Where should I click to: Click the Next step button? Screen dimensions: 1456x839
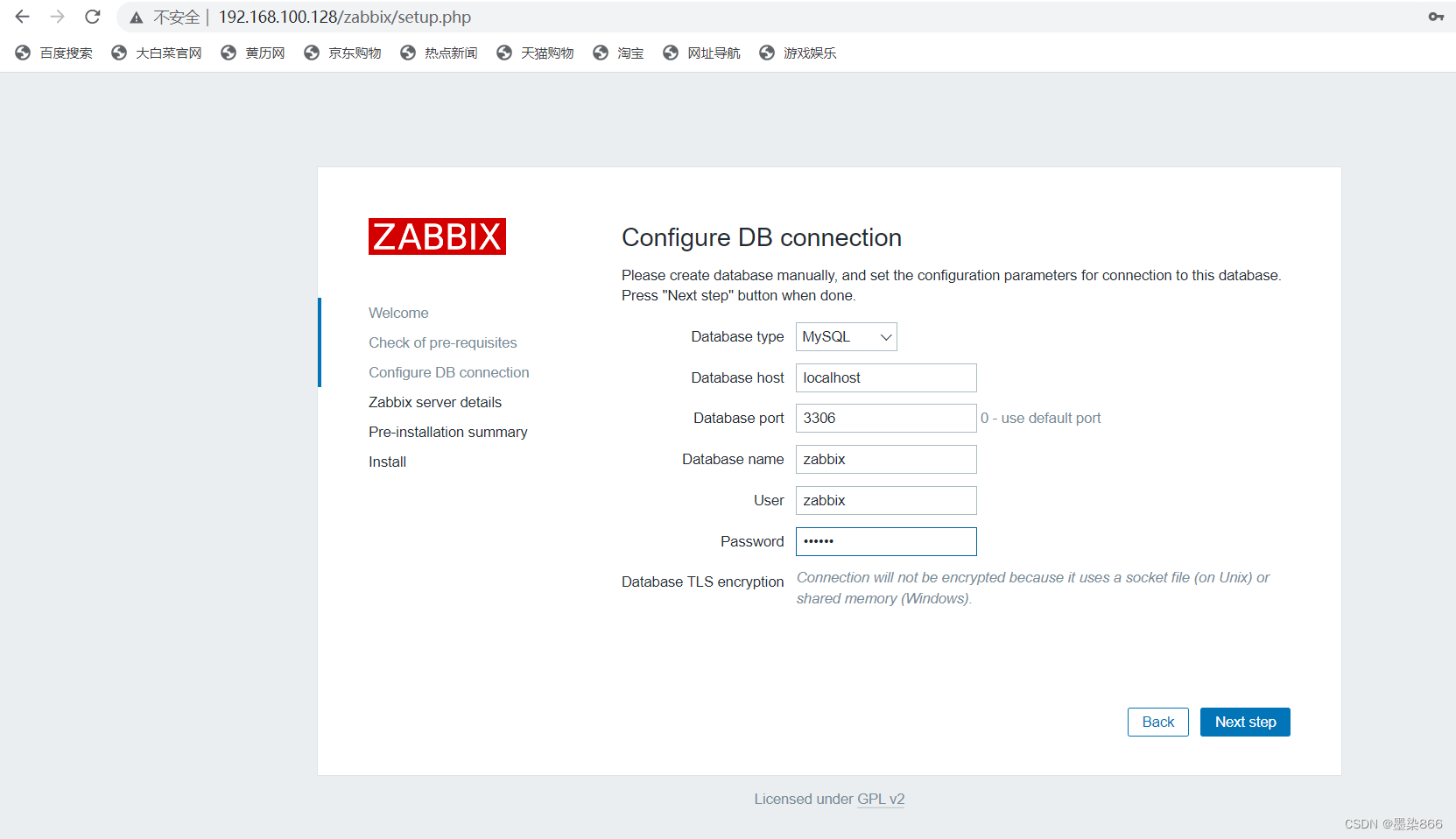tap(1245, 722)
